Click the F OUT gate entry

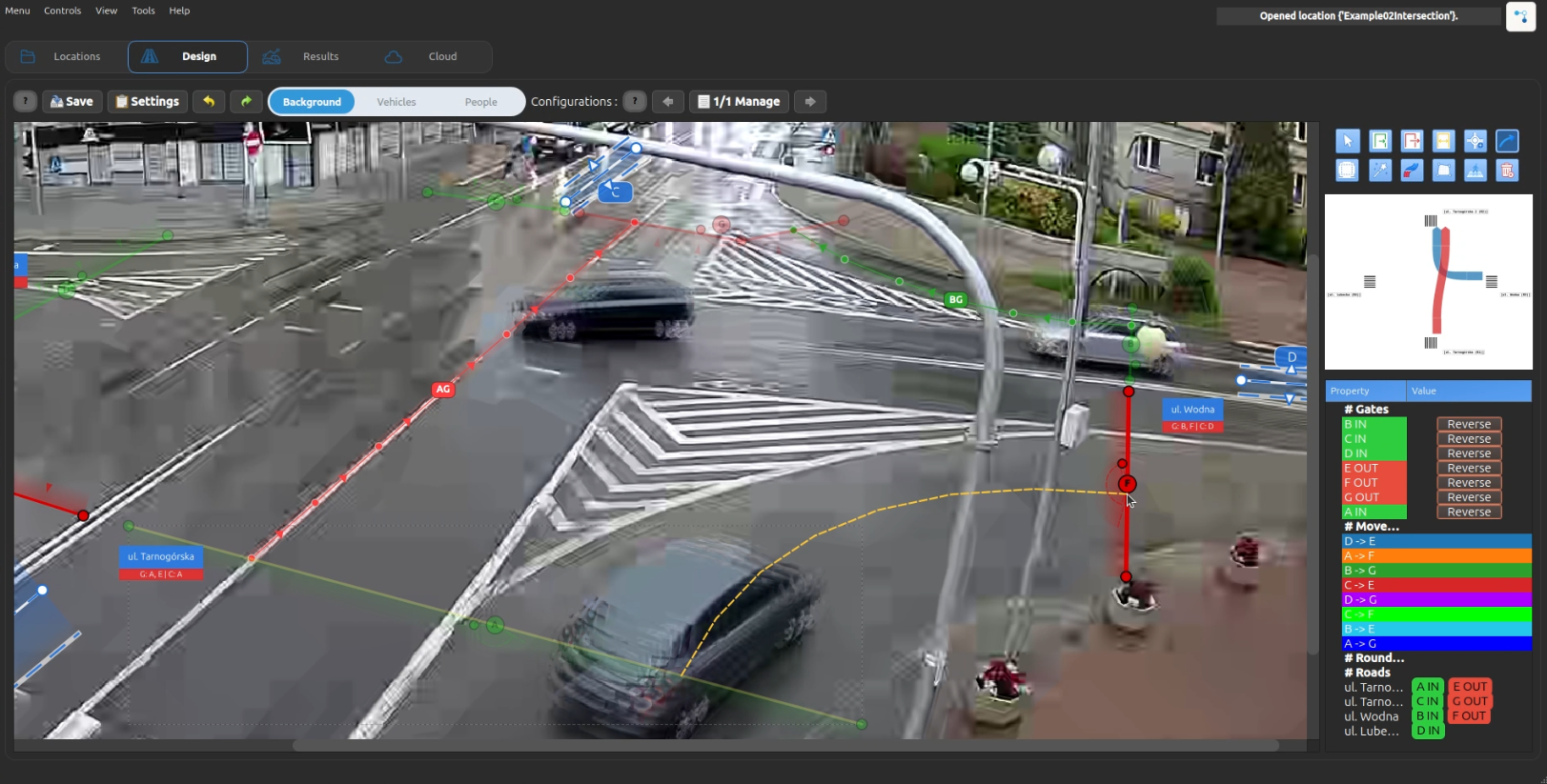point(1374,483)
